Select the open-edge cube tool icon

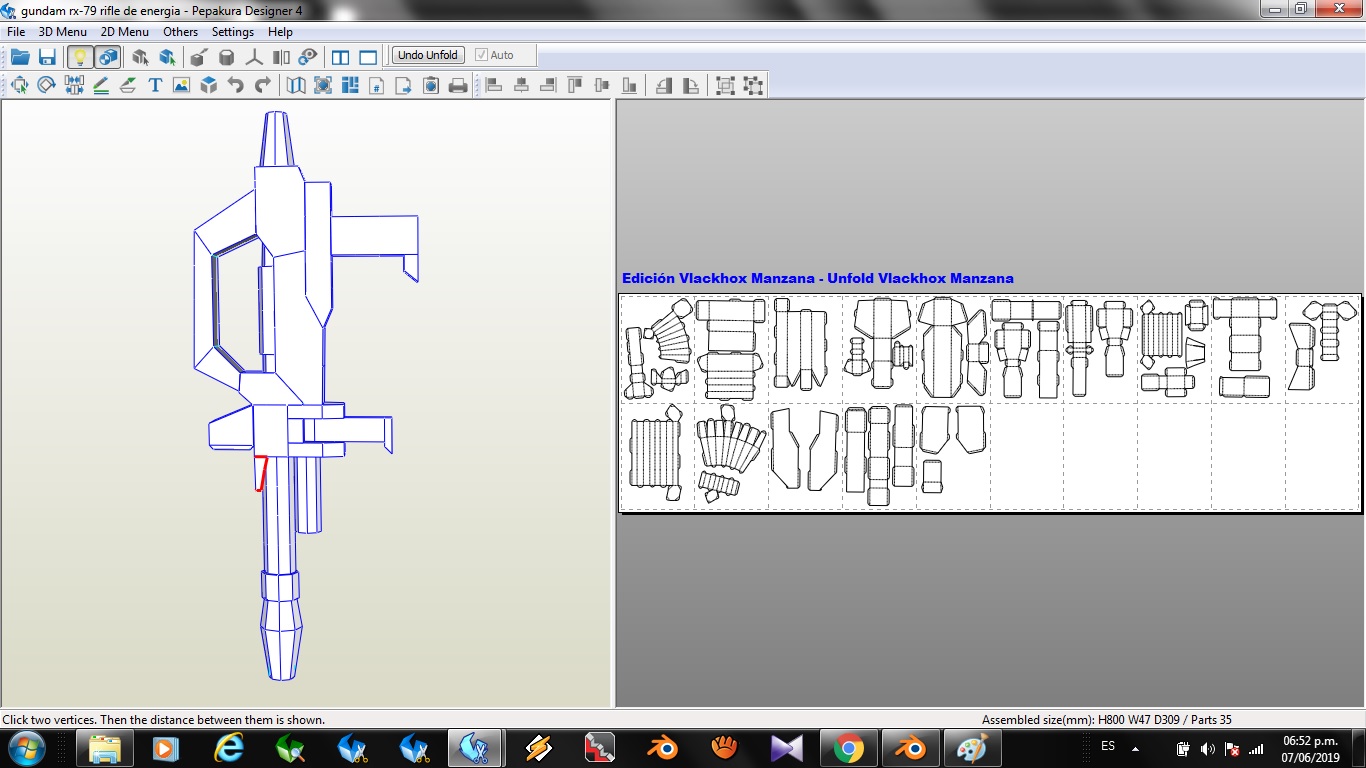click(x=199, y=57)
